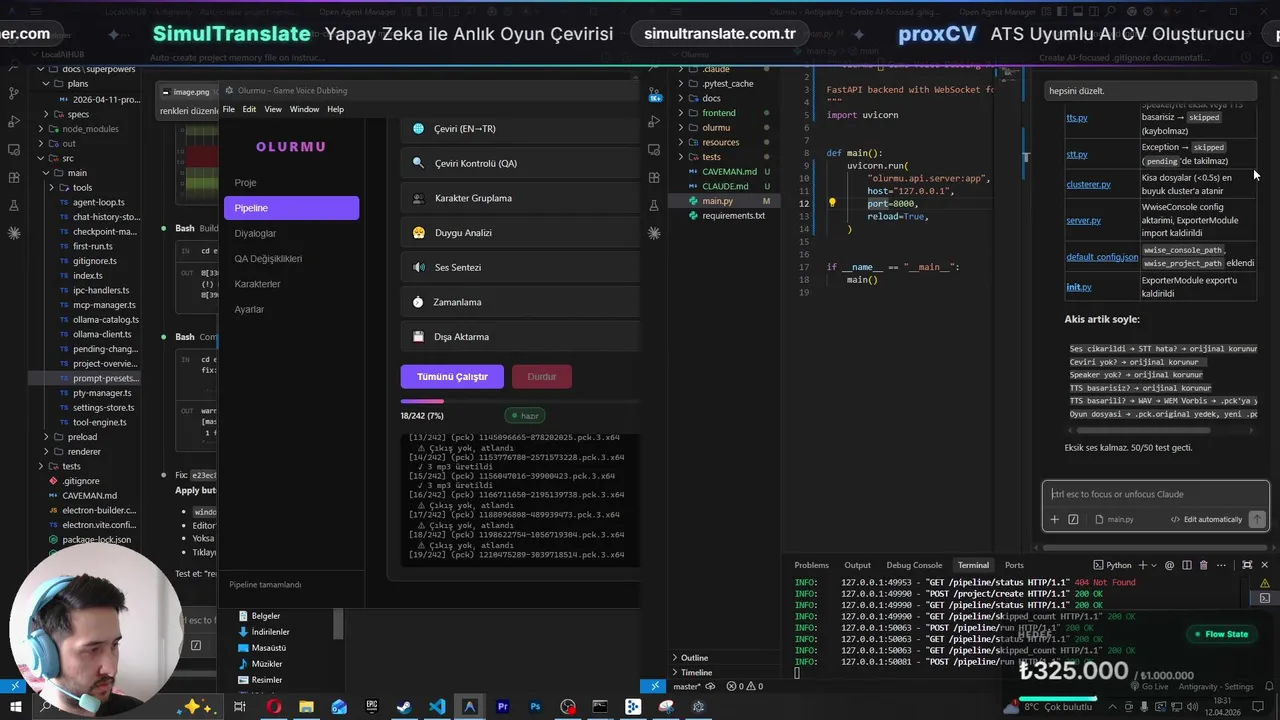This screenshot has height=720, width=1280.
Task: Click the Durdur button
Action: [x=541, y=377]
